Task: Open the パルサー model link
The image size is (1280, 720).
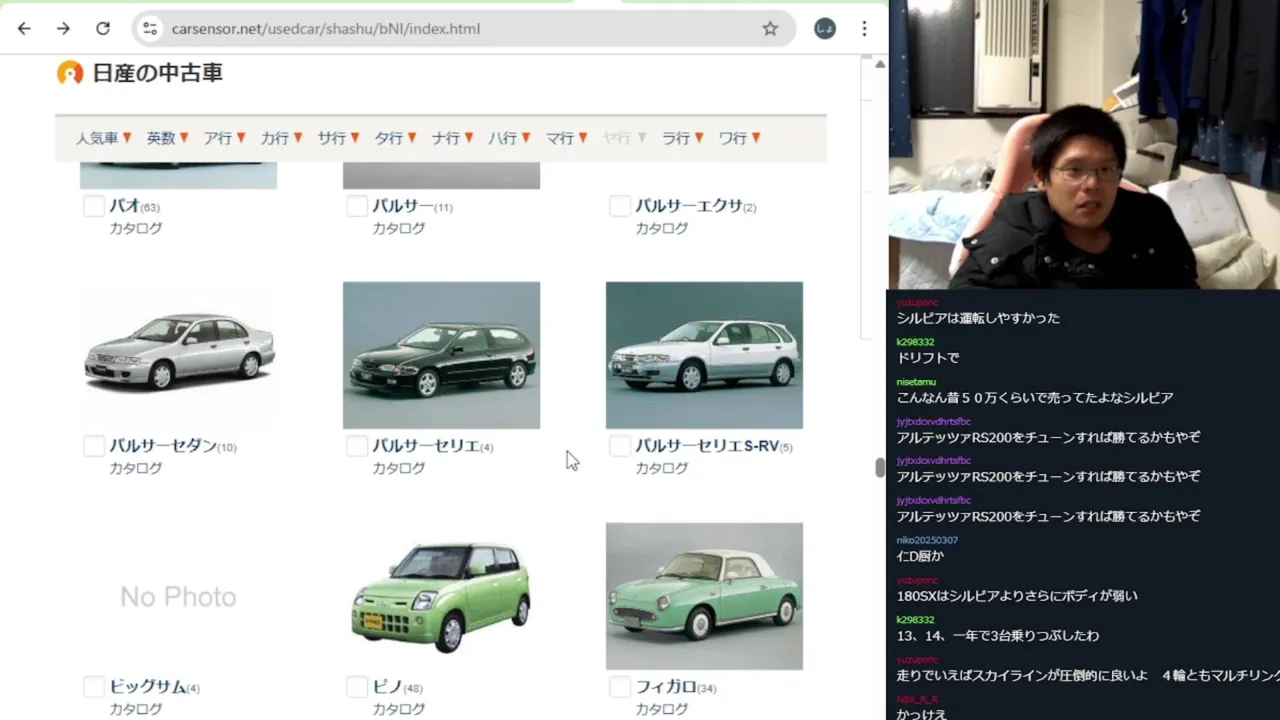Action: 403,206
